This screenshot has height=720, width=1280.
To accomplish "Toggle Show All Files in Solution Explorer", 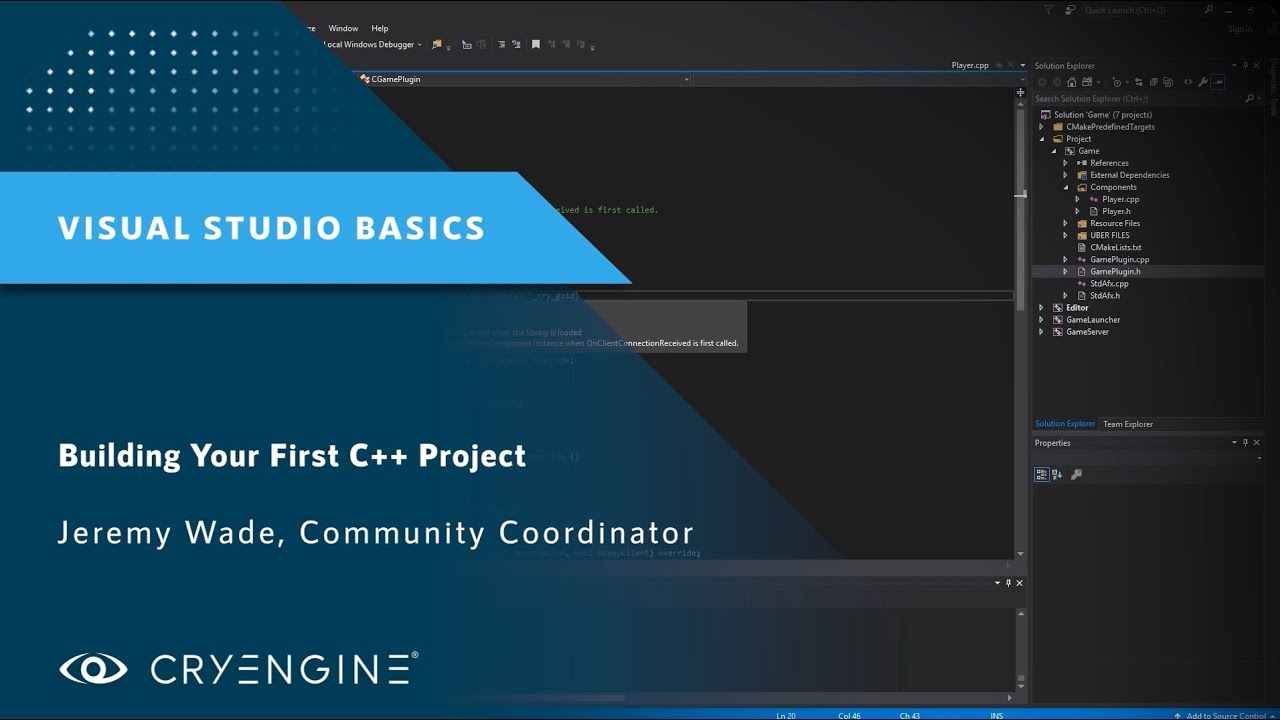I will 1168,82.
